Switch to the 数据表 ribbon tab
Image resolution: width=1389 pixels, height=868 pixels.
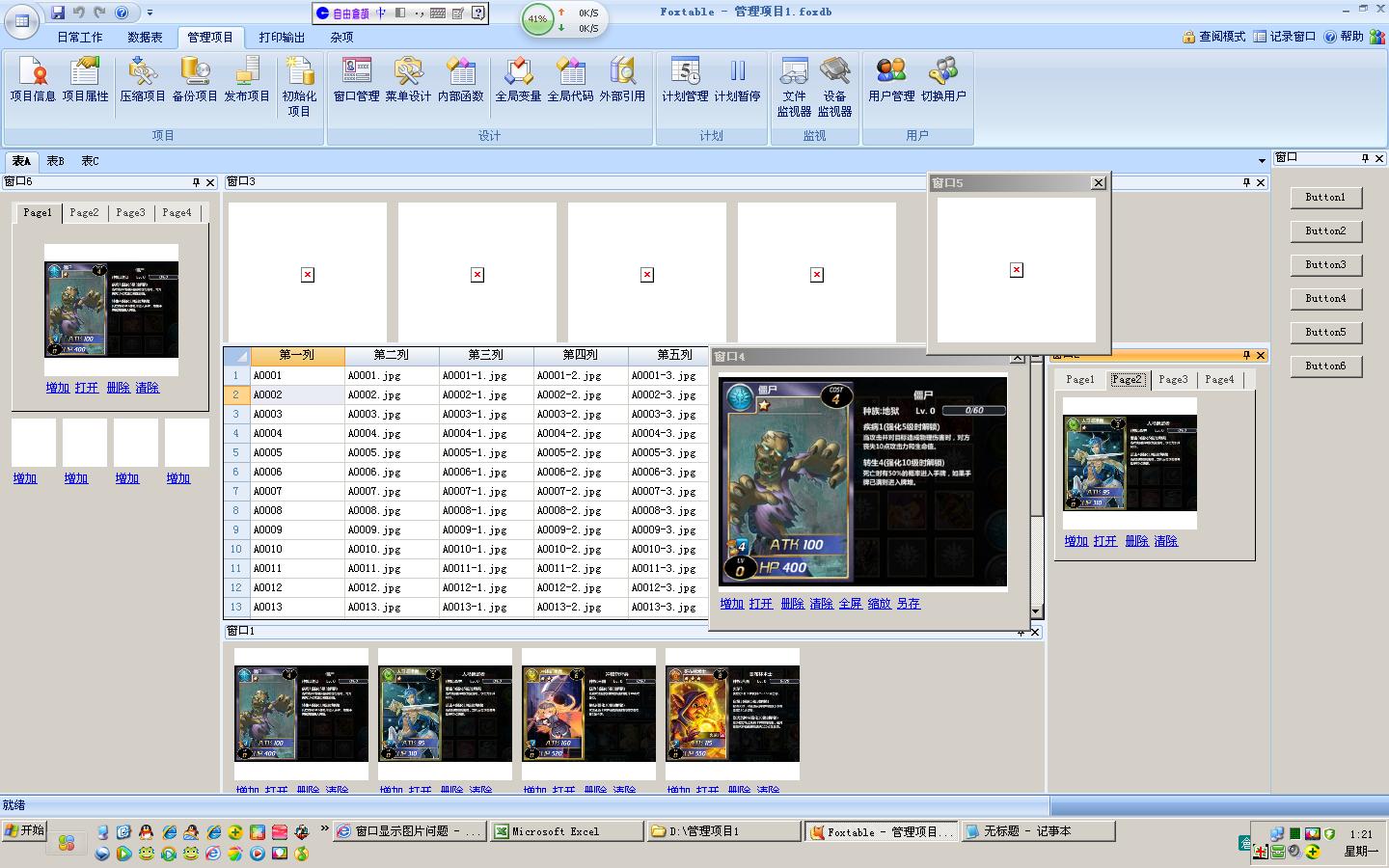click(x=145, y=38)
